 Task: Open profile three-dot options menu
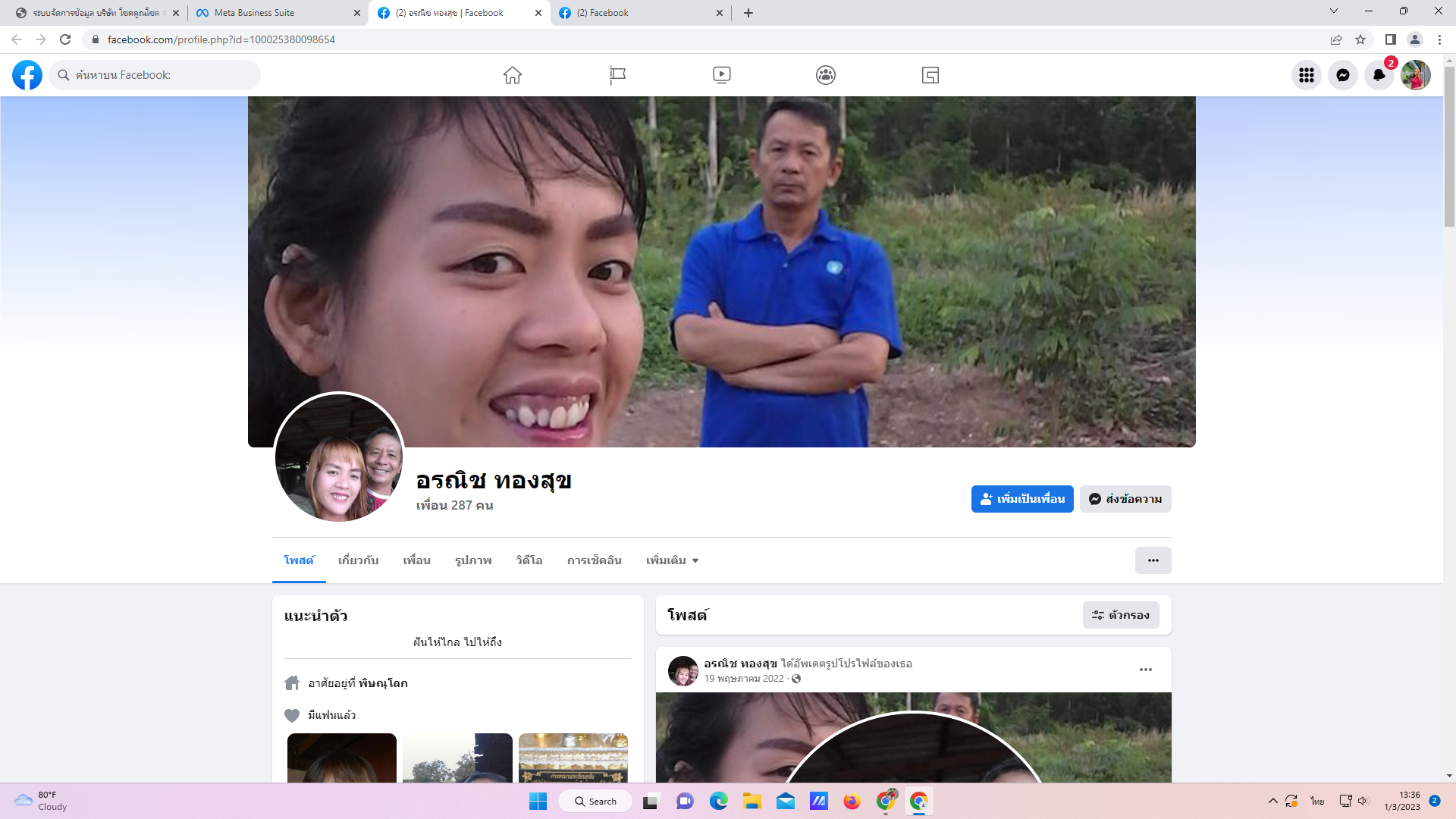(x=1153, y=560)
